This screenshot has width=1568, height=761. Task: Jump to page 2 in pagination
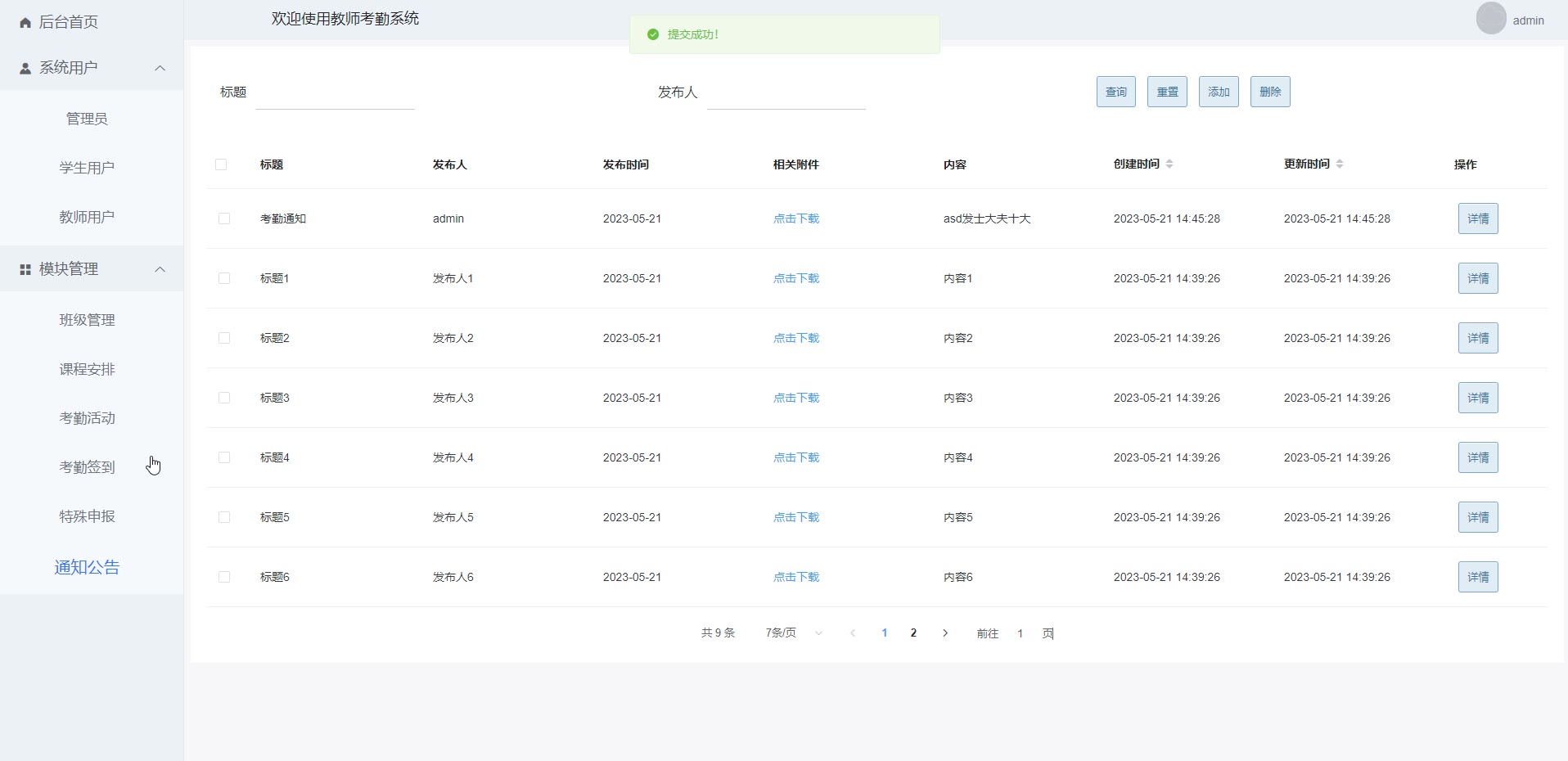click(x=913, y=633)
